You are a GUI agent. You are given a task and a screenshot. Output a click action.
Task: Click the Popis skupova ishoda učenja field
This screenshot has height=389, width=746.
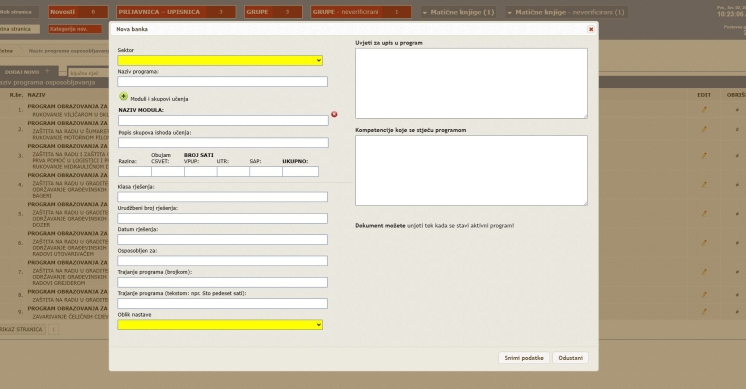point(223,143)
